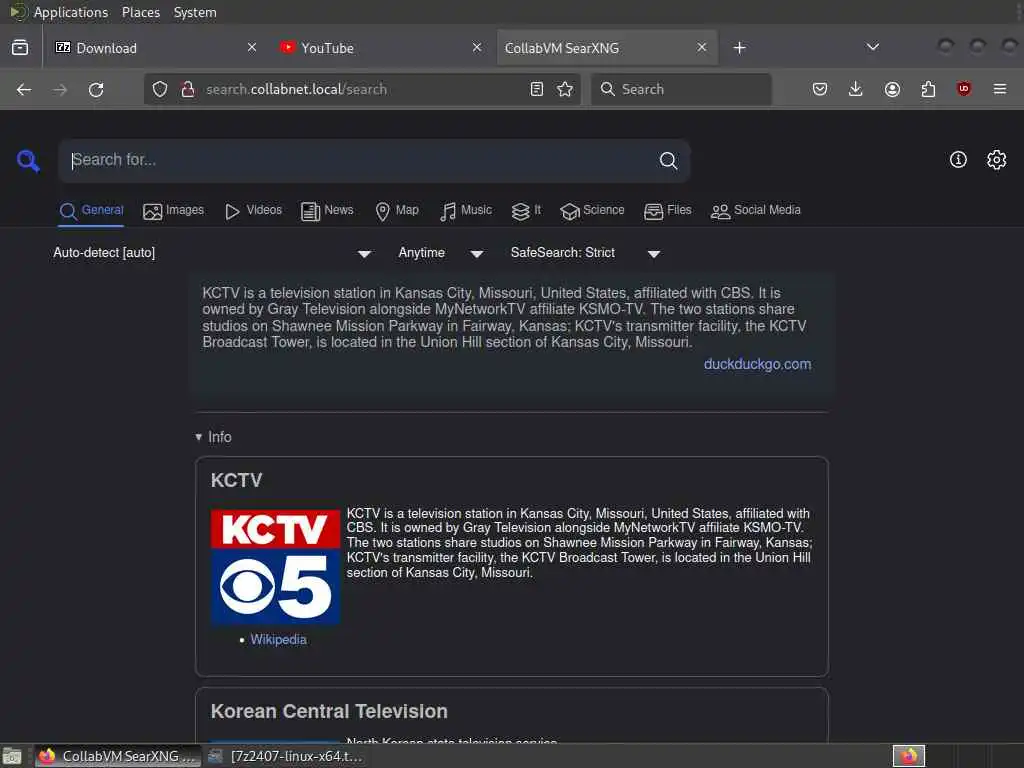
Task: Select the CollabVM SearXNG tab
Action: pos(607,48)
